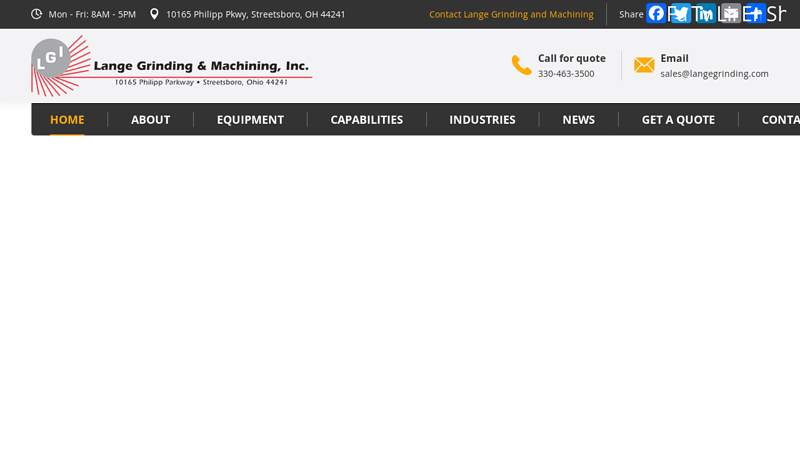Open the INDUSTRIES menu item
The image size is (800, 450).
(x=482, y=119)
